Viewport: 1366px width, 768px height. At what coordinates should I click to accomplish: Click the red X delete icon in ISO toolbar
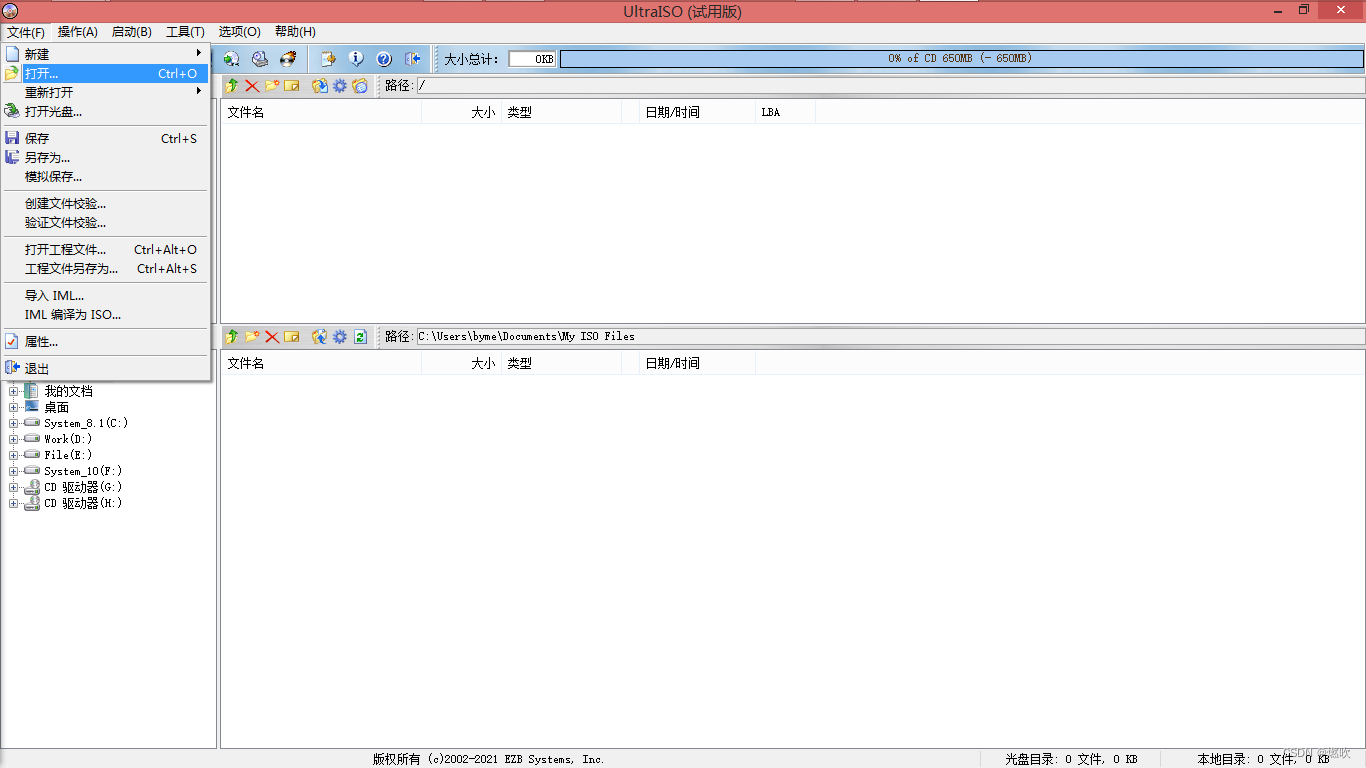251,86
